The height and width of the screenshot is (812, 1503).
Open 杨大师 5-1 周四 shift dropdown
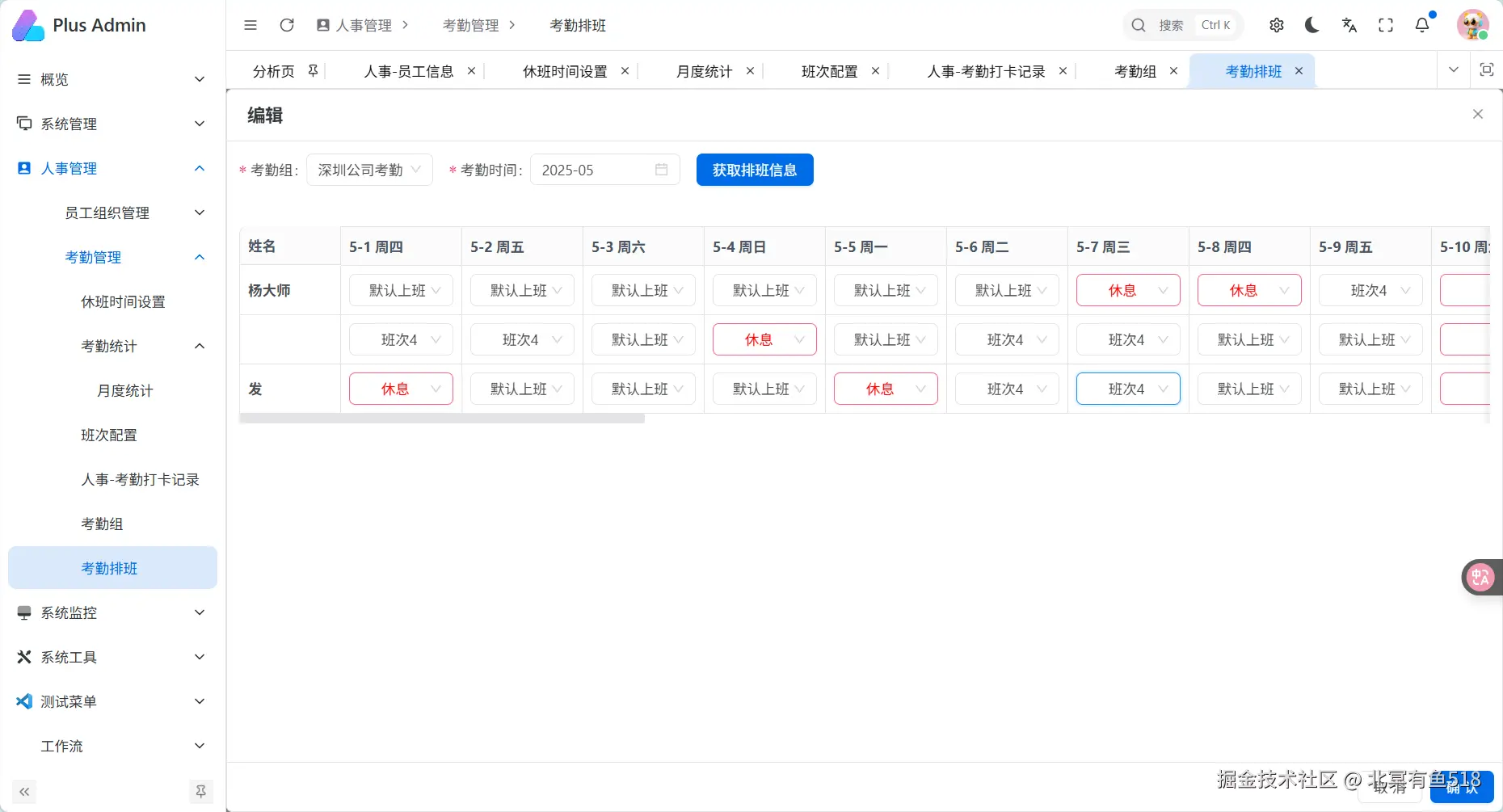401,290
